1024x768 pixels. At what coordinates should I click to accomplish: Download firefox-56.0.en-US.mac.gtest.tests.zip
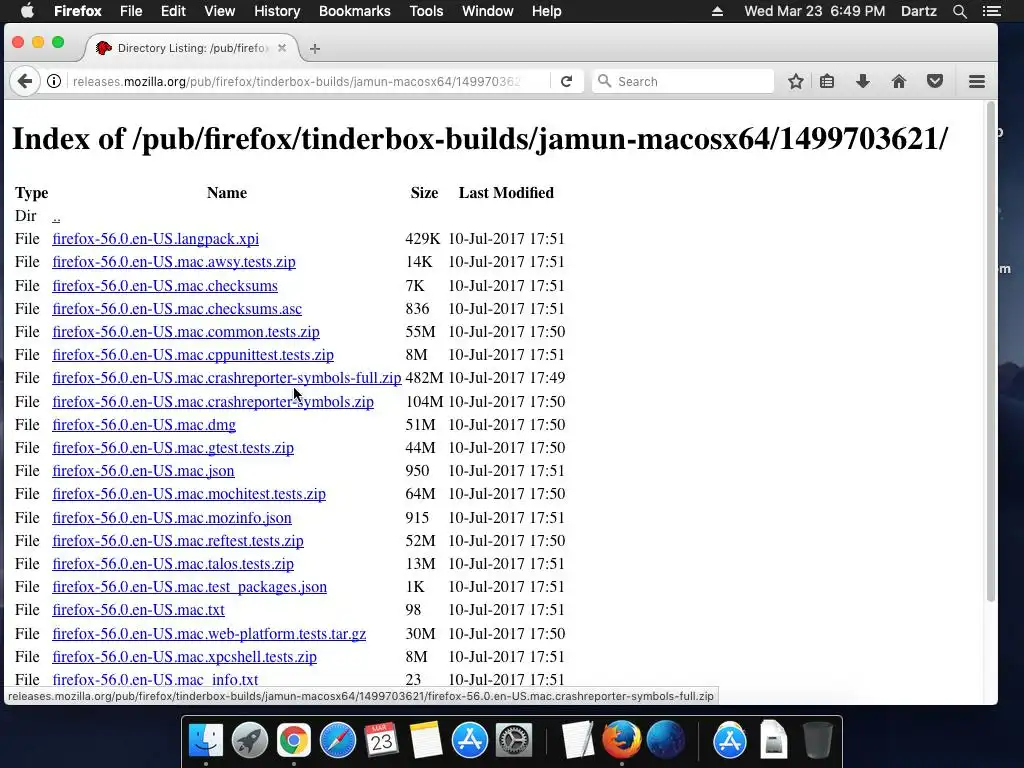[173, 448]
